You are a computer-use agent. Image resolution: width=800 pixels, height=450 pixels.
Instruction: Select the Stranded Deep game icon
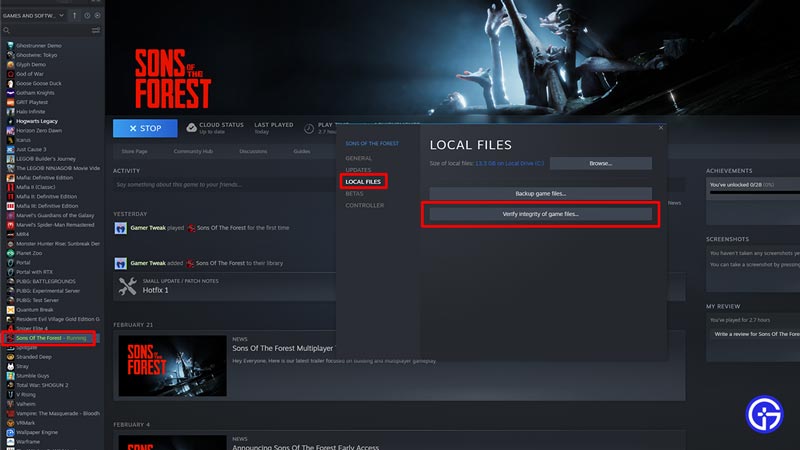[x=10, y=357]
